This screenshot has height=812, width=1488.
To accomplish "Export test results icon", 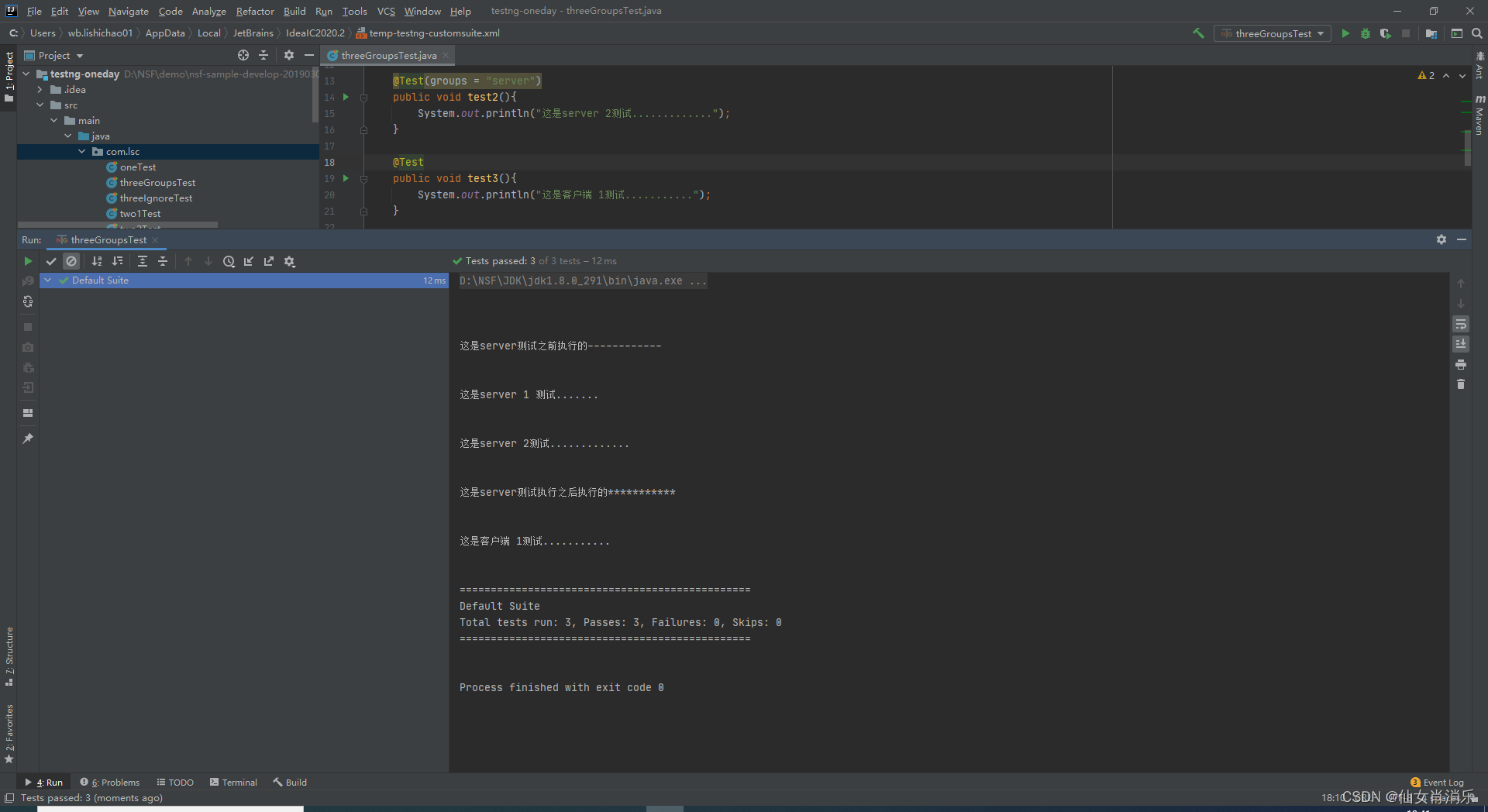I will tap(269, 261).
